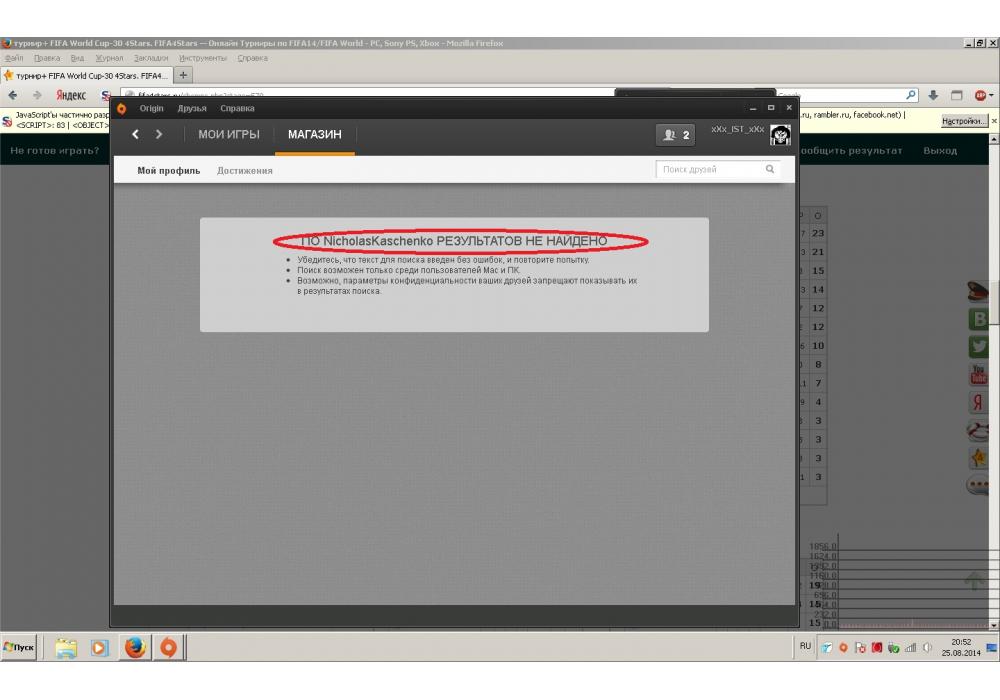Open a new Firefox tab with plus button
This screenshot has width=1000, height=700.
click(x=184, y=75)
